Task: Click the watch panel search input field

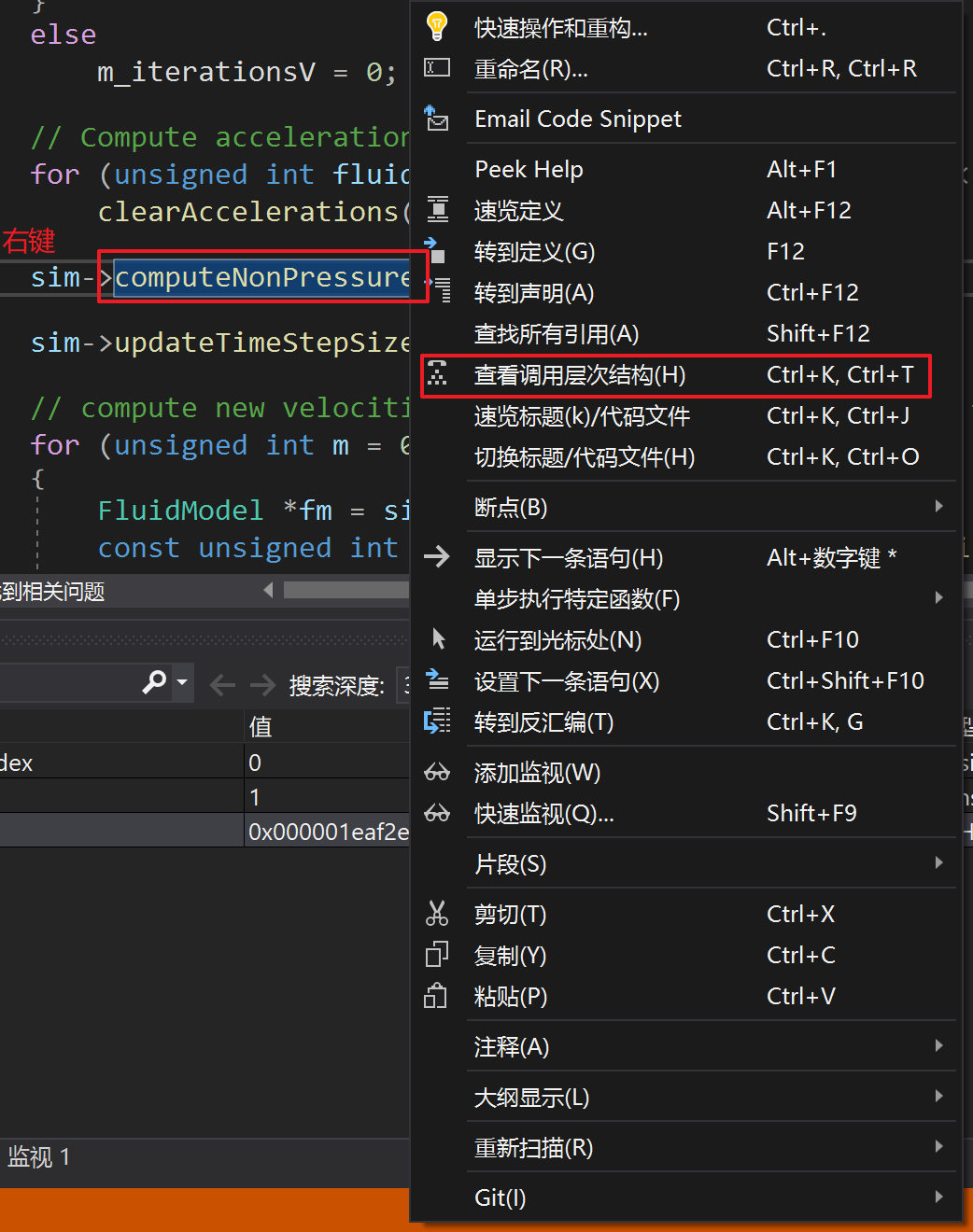Action: [69, 683]
